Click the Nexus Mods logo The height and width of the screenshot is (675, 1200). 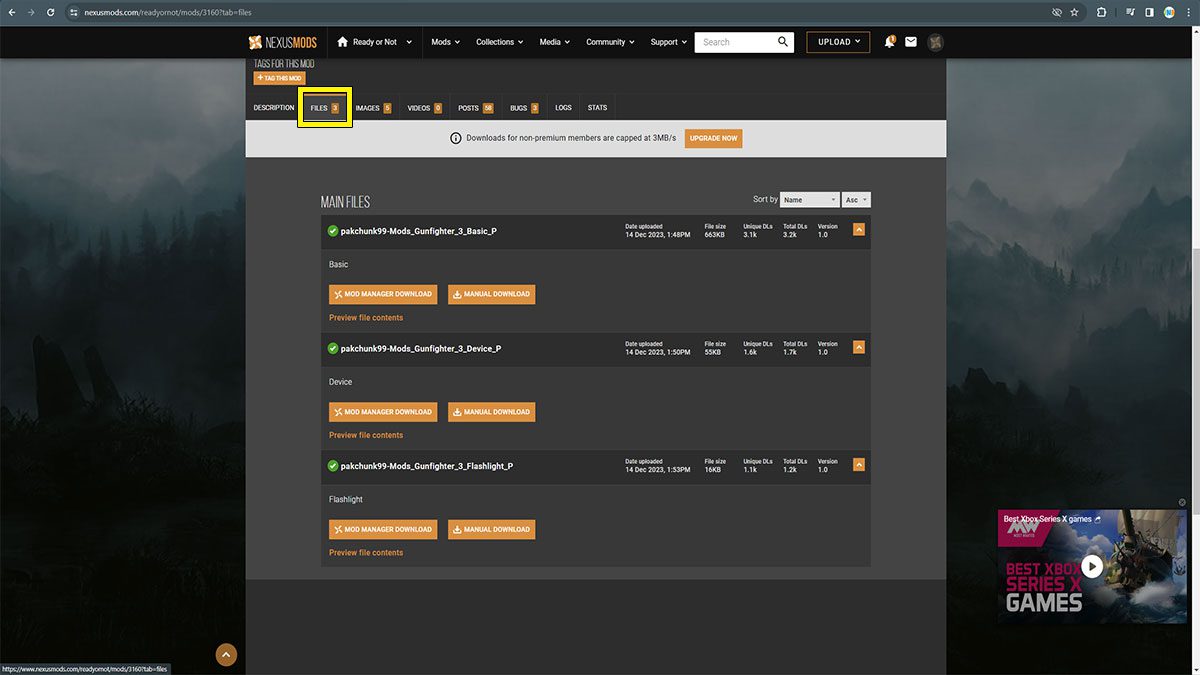click(x=282, y=42)
